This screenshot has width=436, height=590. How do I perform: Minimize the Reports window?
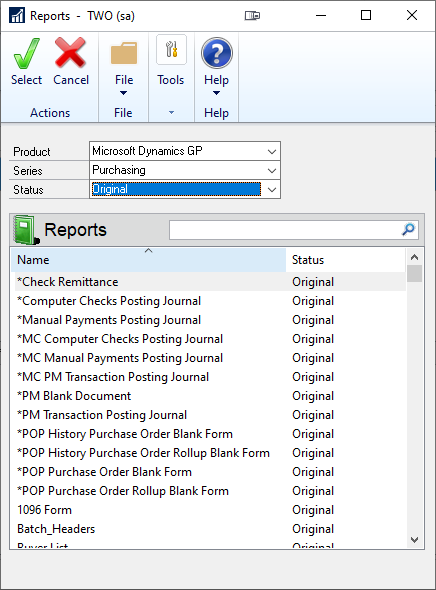pyautogui.click(x=321, y=15)
